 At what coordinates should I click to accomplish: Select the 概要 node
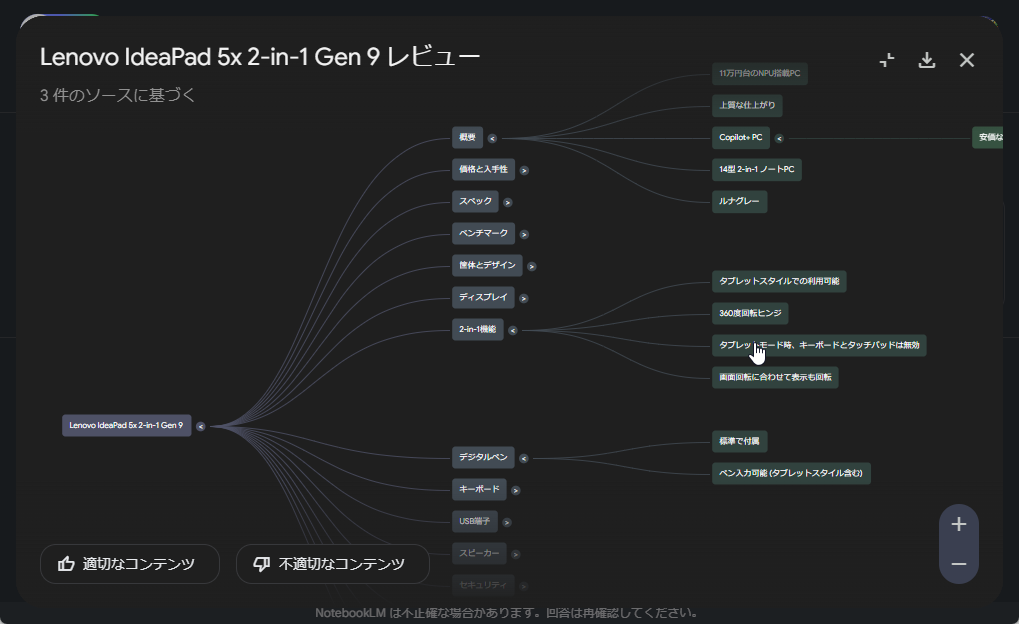467,137
